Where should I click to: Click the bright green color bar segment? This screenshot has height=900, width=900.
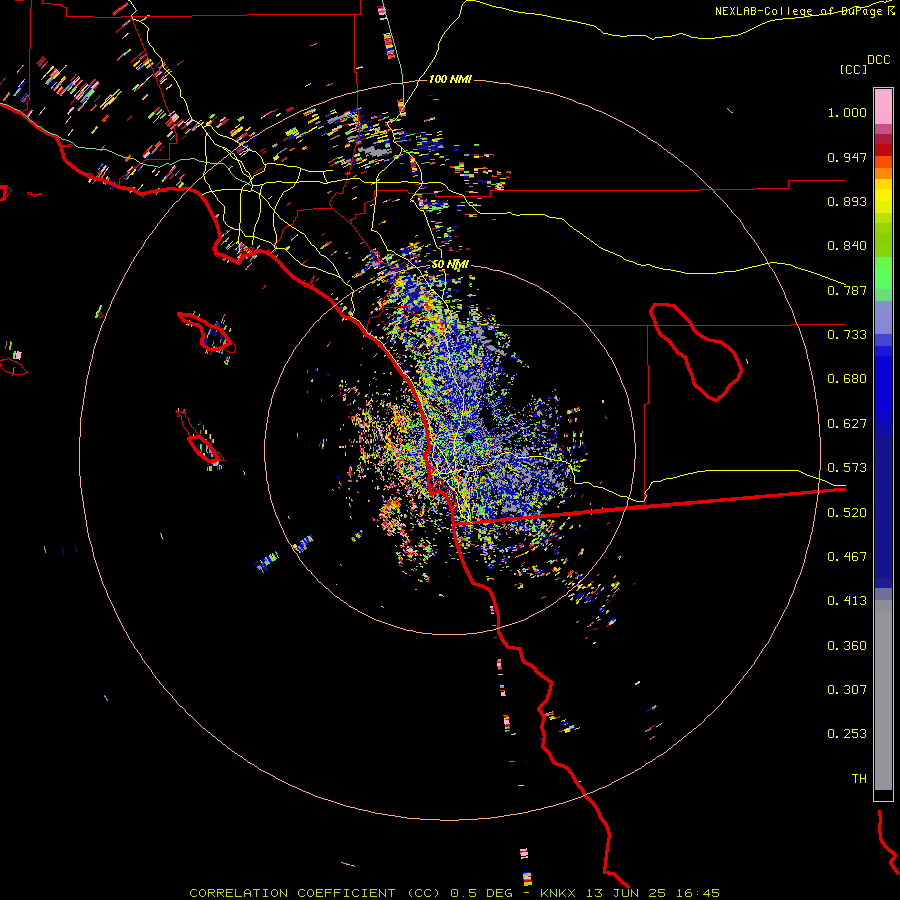[883, 273]
